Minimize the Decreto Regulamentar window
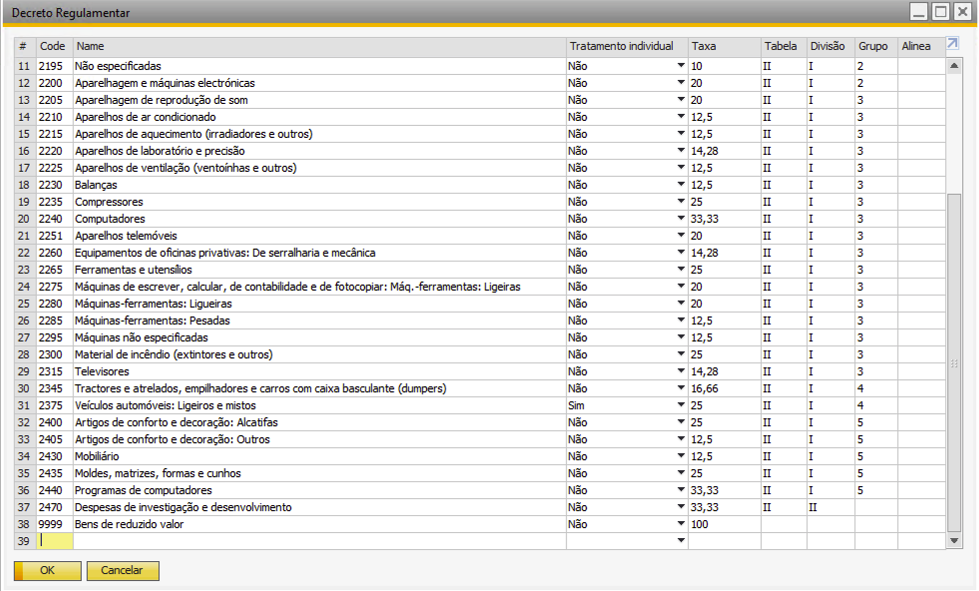Image resolution: width=979 pixels, height=591 pixels. click(918, 12)
